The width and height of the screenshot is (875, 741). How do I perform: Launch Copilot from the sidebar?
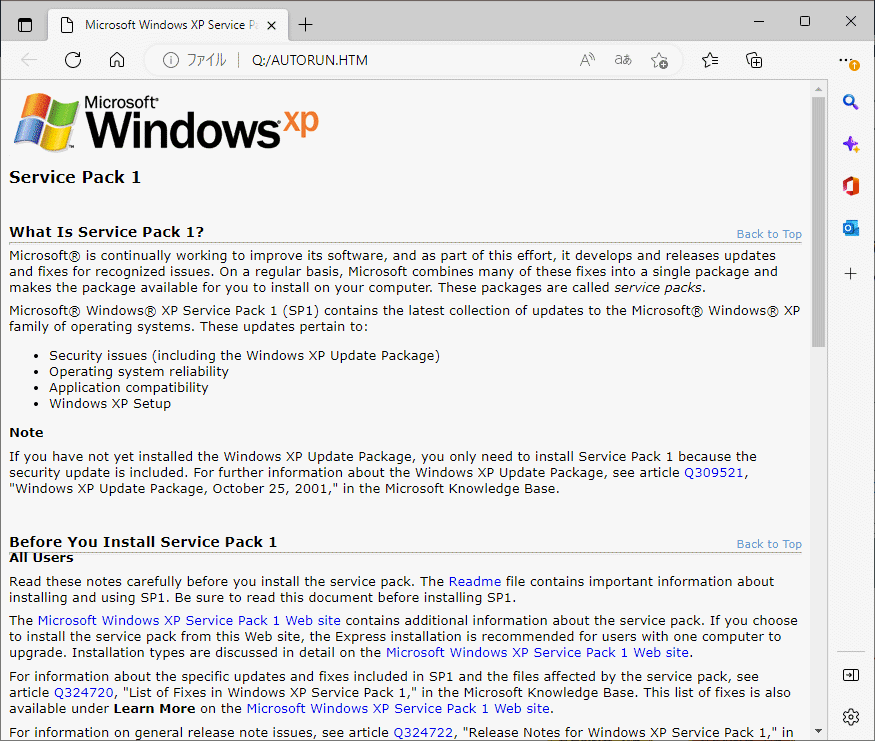pyautogui.click(x=851, y=144)
